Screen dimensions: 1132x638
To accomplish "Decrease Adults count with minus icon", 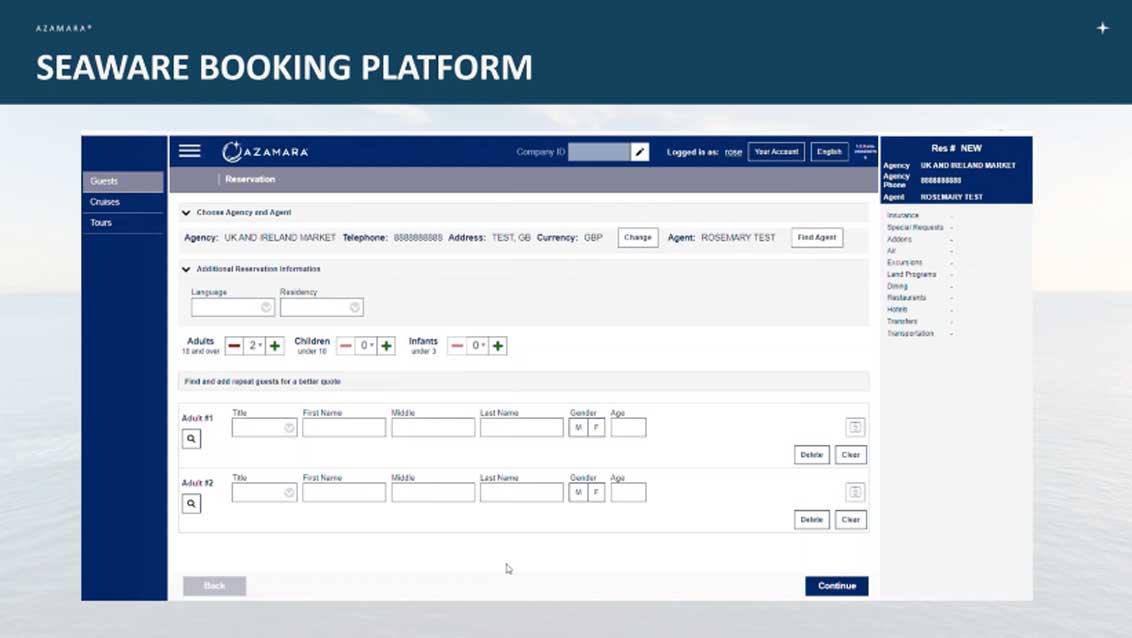I will point(234,346).
